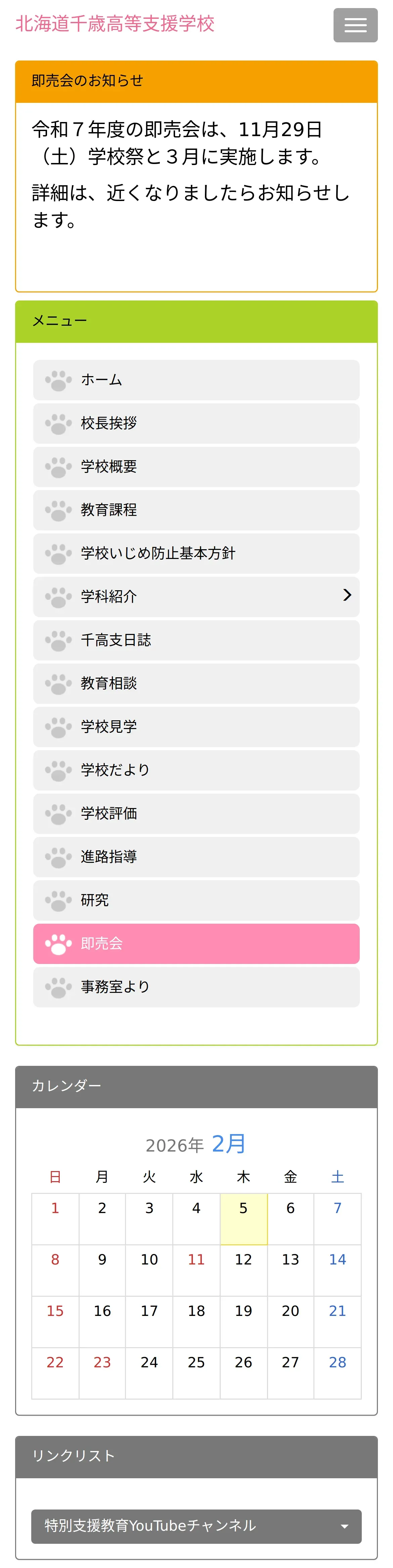393x1568 pixels.
Task: Select February 11 holiday in the calendar
Action: tap(196, 1270)
